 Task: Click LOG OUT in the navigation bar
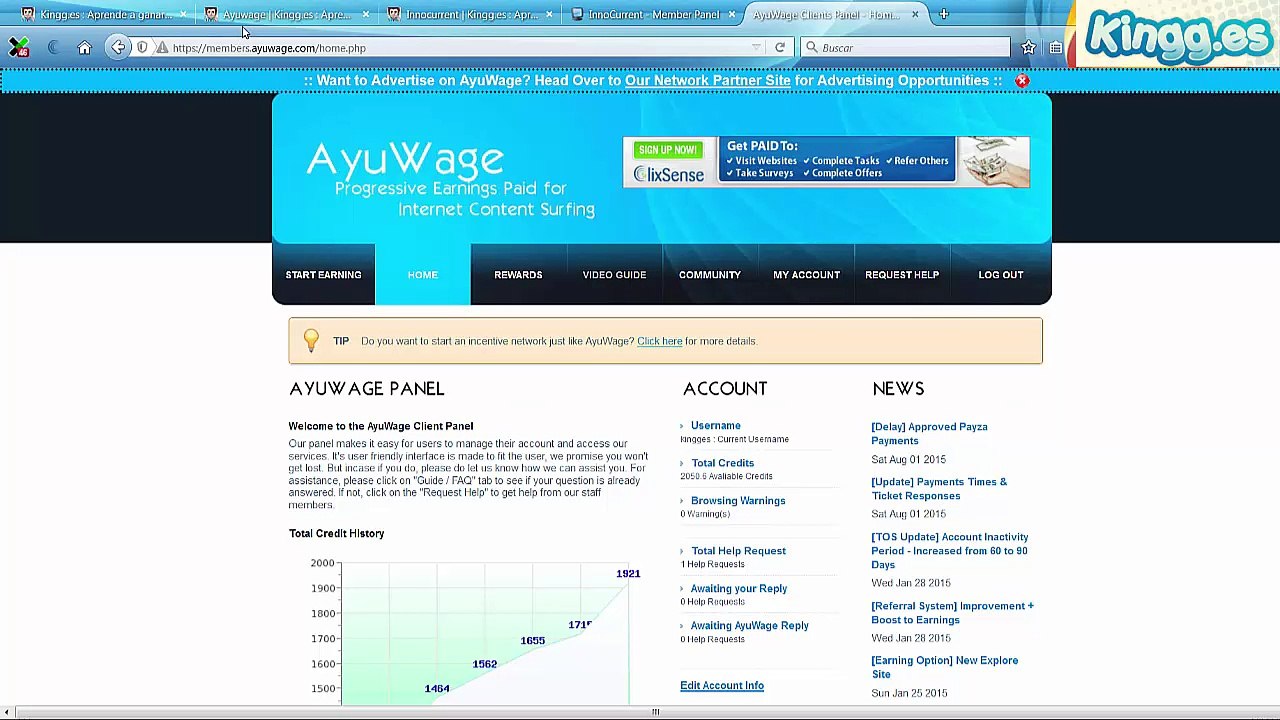click(1000, 275)
